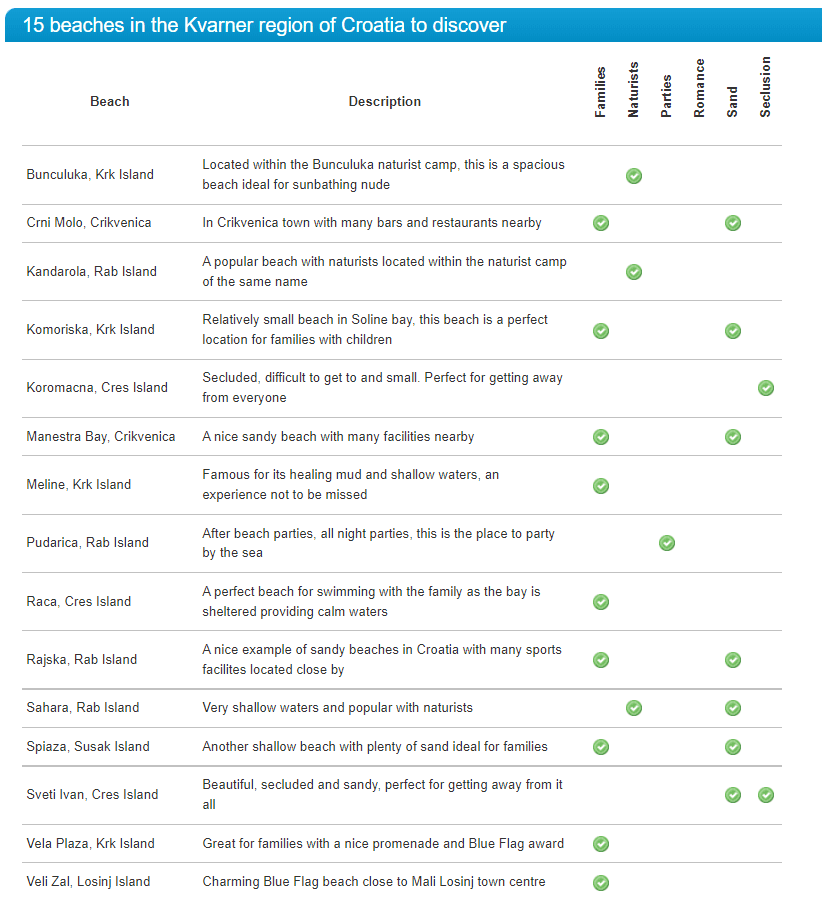Click the Seclusion column header
The image size is (823, 902).
(x=765, y=87)
